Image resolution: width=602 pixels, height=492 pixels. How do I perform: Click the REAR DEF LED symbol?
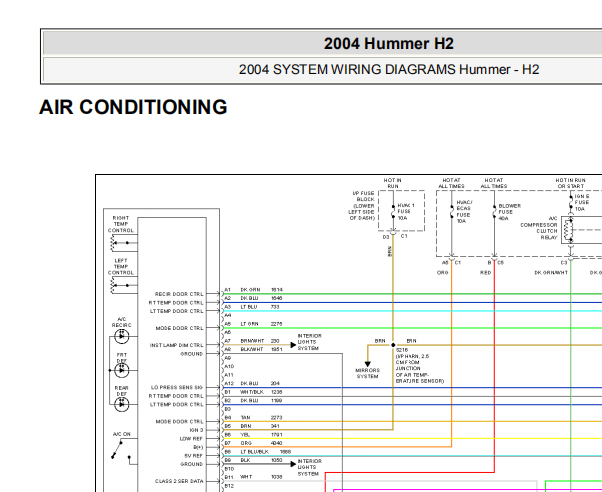pyautogui.click(x=122, y=404)
